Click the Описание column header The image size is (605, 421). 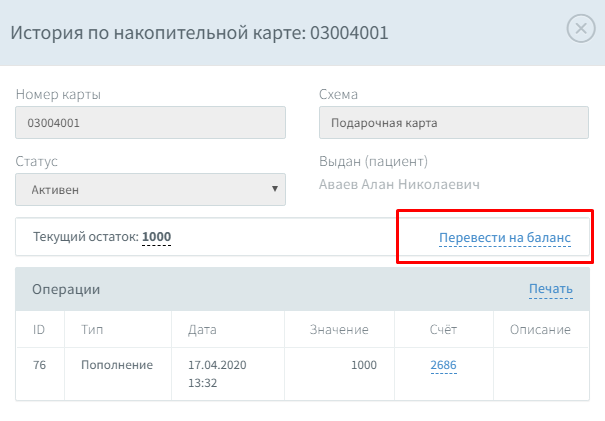click(540, 330)
